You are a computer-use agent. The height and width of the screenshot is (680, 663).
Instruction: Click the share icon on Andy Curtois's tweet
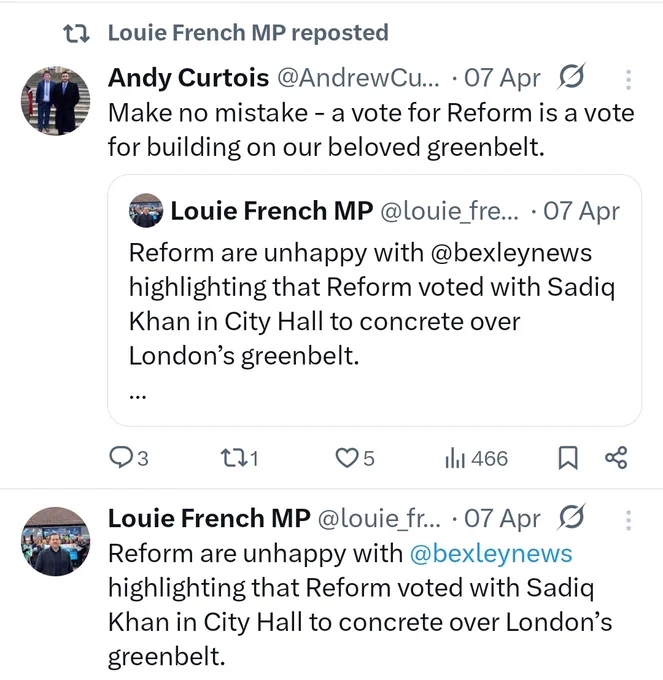(x=616, y=458)
